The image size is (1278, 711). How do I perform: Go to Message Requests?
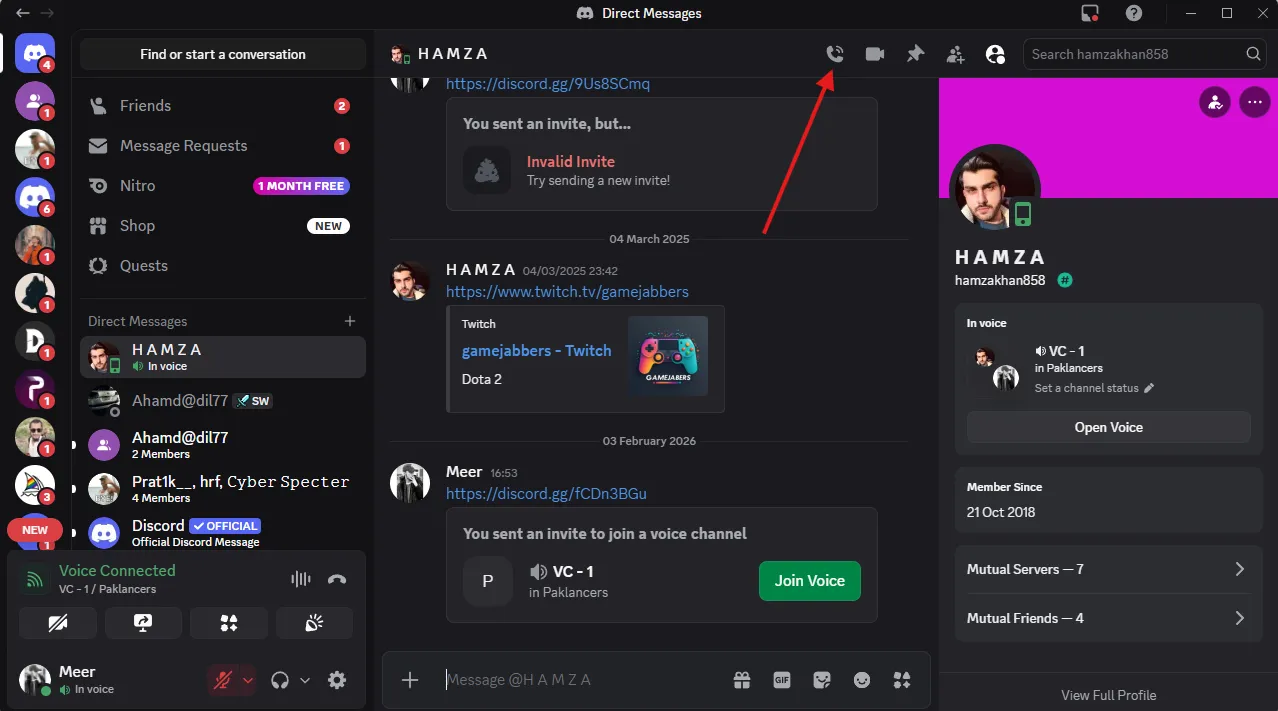pyautogui.click(x=183, y=146)
